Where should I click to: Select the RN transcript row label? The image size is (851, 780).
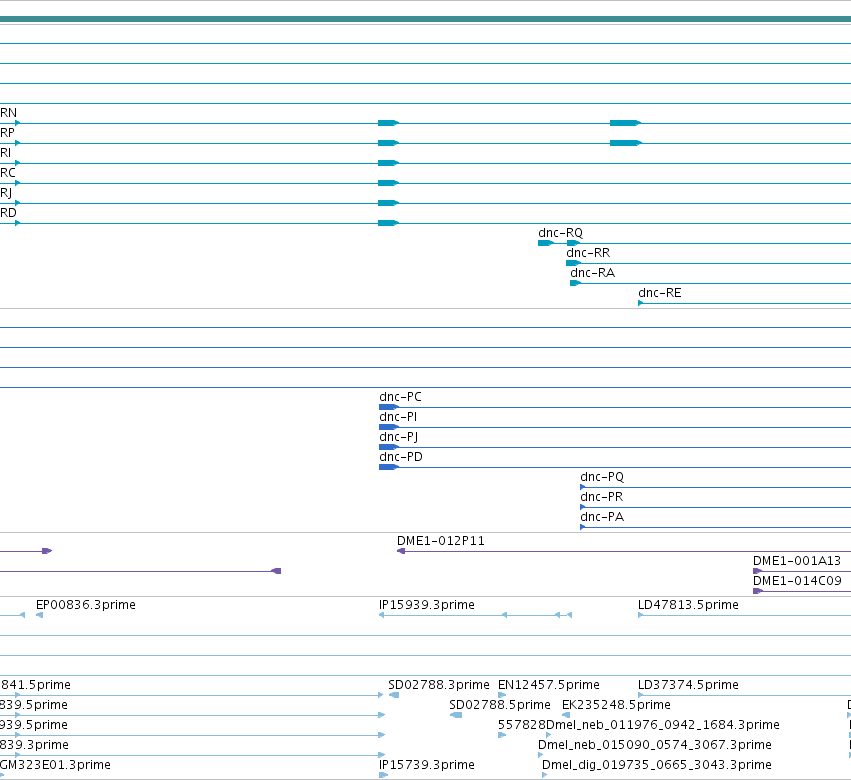(8, 113)
